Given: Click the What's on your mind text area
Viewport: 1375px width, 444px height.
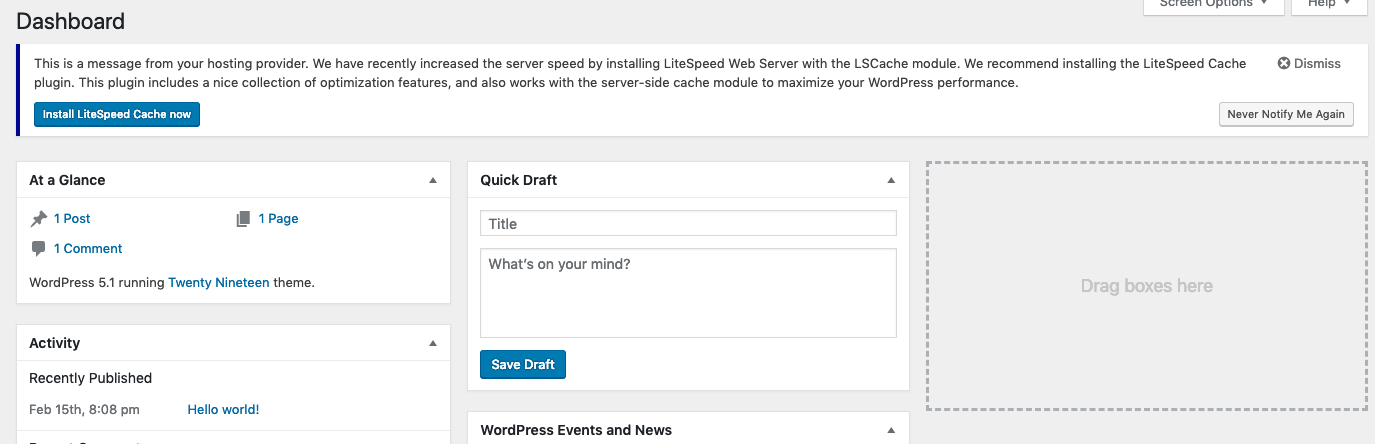Looking at the screenshot, I should tap(688, 293).
